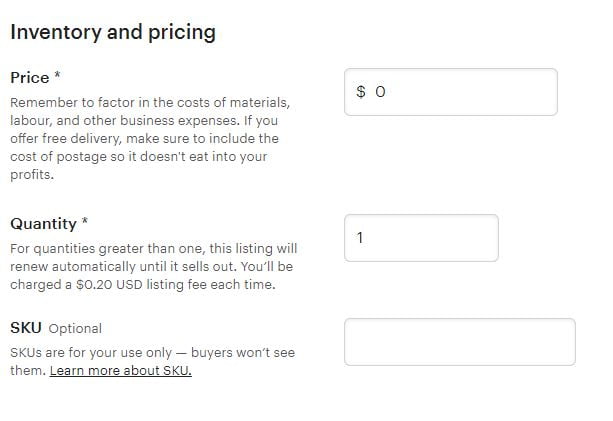Click the 0 value in Price field
The height and width of the screenshot is (421, 613).
point(380,92)
